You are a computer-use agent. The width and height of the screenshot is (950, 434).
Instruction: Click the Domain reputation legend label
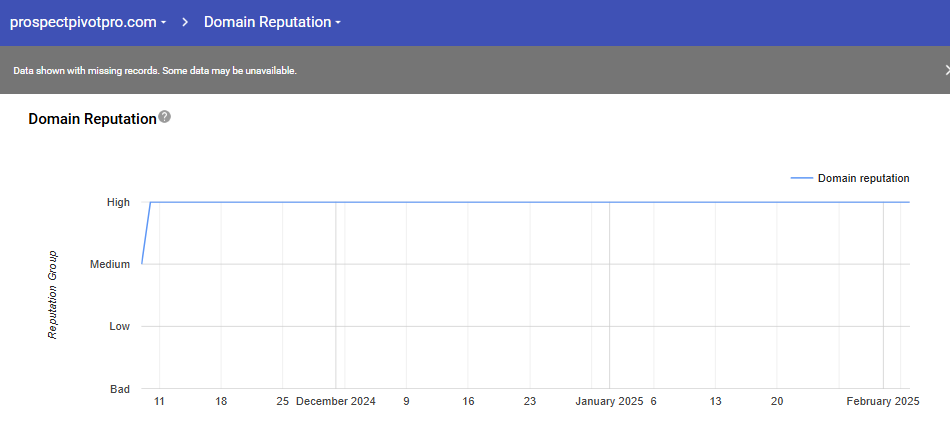coord(863,178)
